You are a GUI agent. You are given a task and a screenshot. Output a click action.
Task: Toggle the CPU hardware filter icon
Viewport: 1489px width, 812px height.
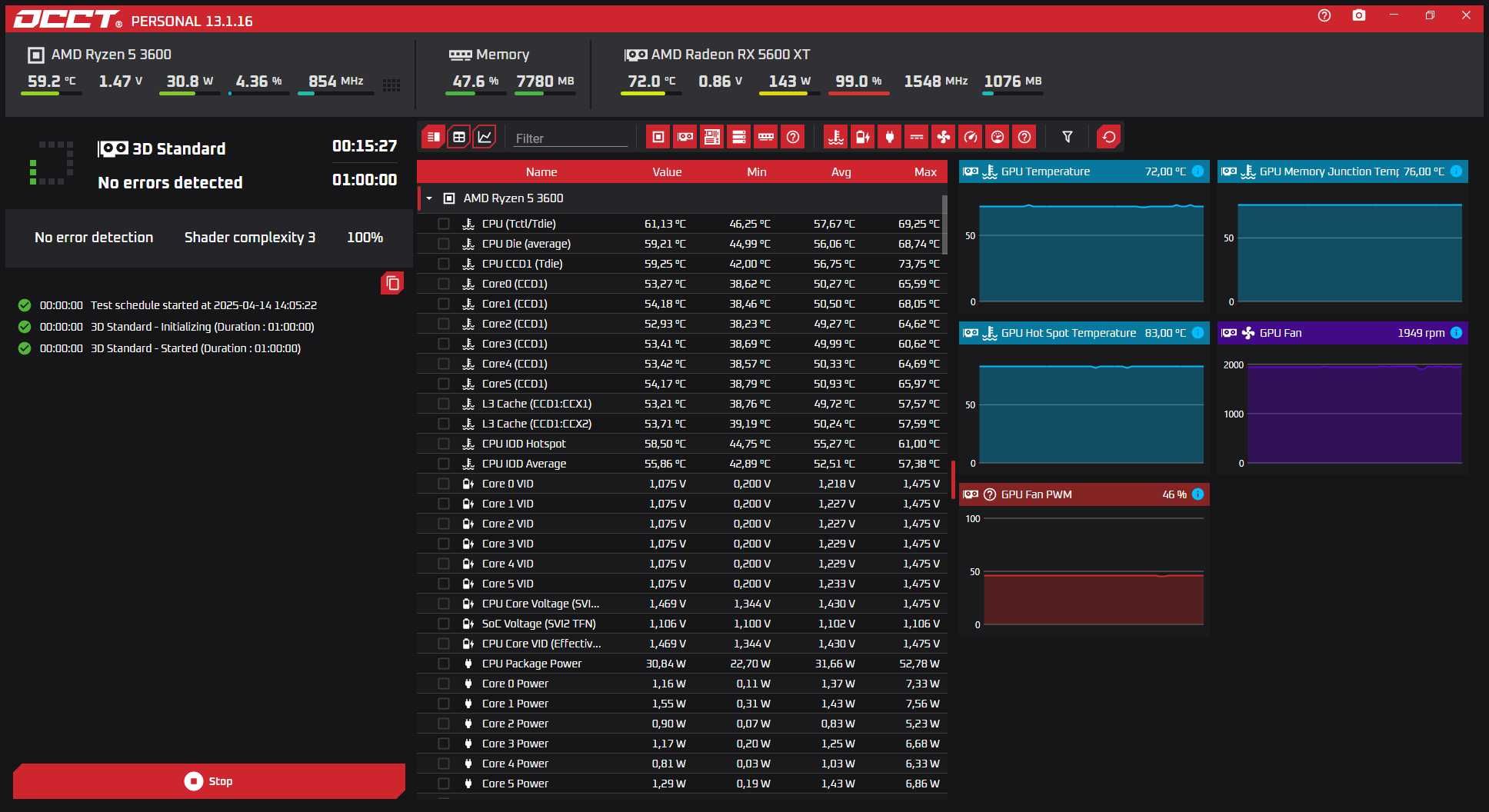(x=658, y=137)
